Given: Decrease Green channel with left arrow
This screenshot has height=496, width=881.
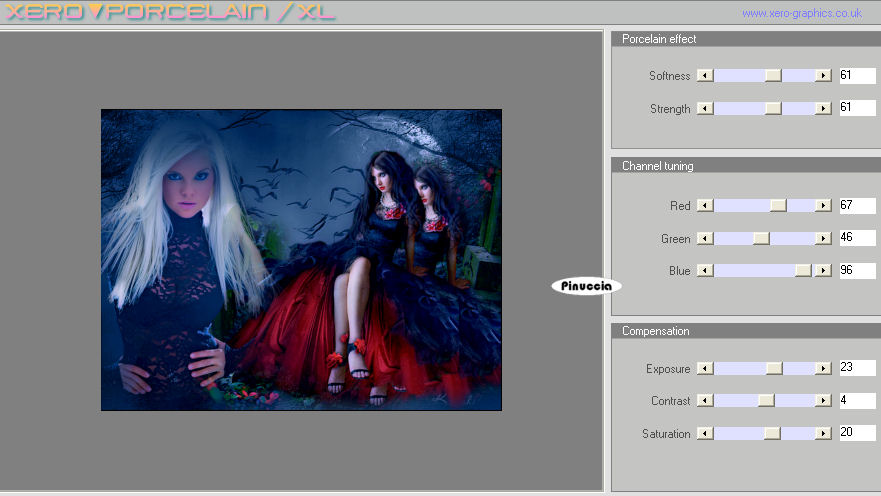Looking at the screenshot, I should click(705, 238).
